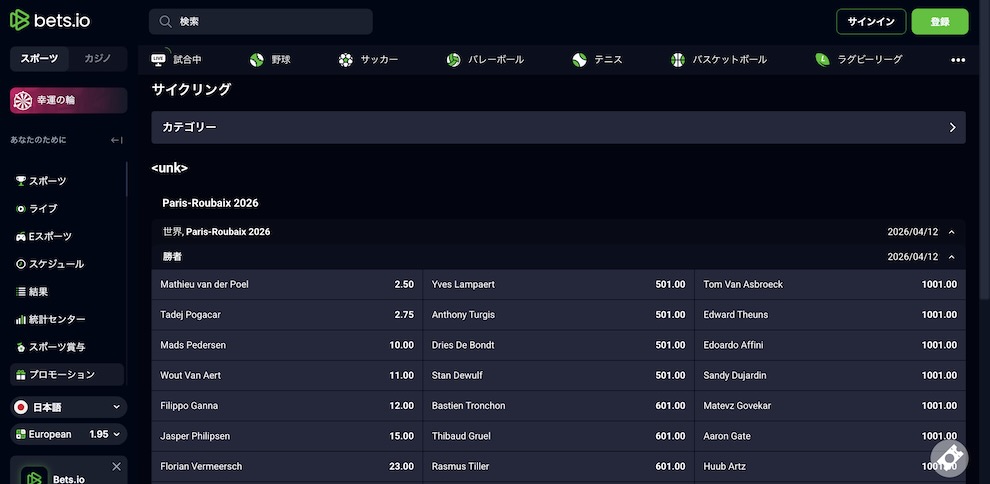The width and height of the screenshot is (990, 484).
Task: Select Anthony Turgis at 501.00
Action: (x=559, y=315)
